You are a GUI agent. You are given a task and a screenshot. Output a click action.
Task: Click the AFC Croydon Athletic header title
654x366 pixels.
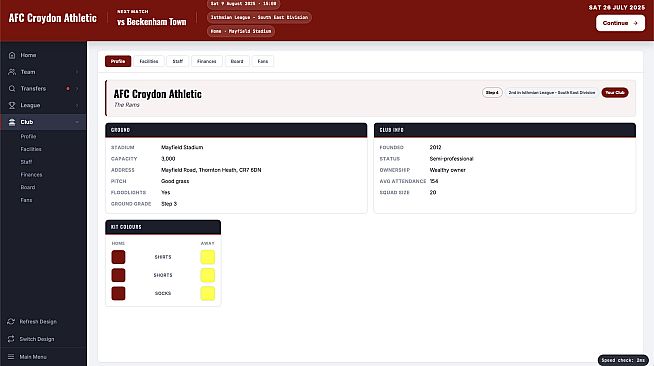[x=53, y=18]
